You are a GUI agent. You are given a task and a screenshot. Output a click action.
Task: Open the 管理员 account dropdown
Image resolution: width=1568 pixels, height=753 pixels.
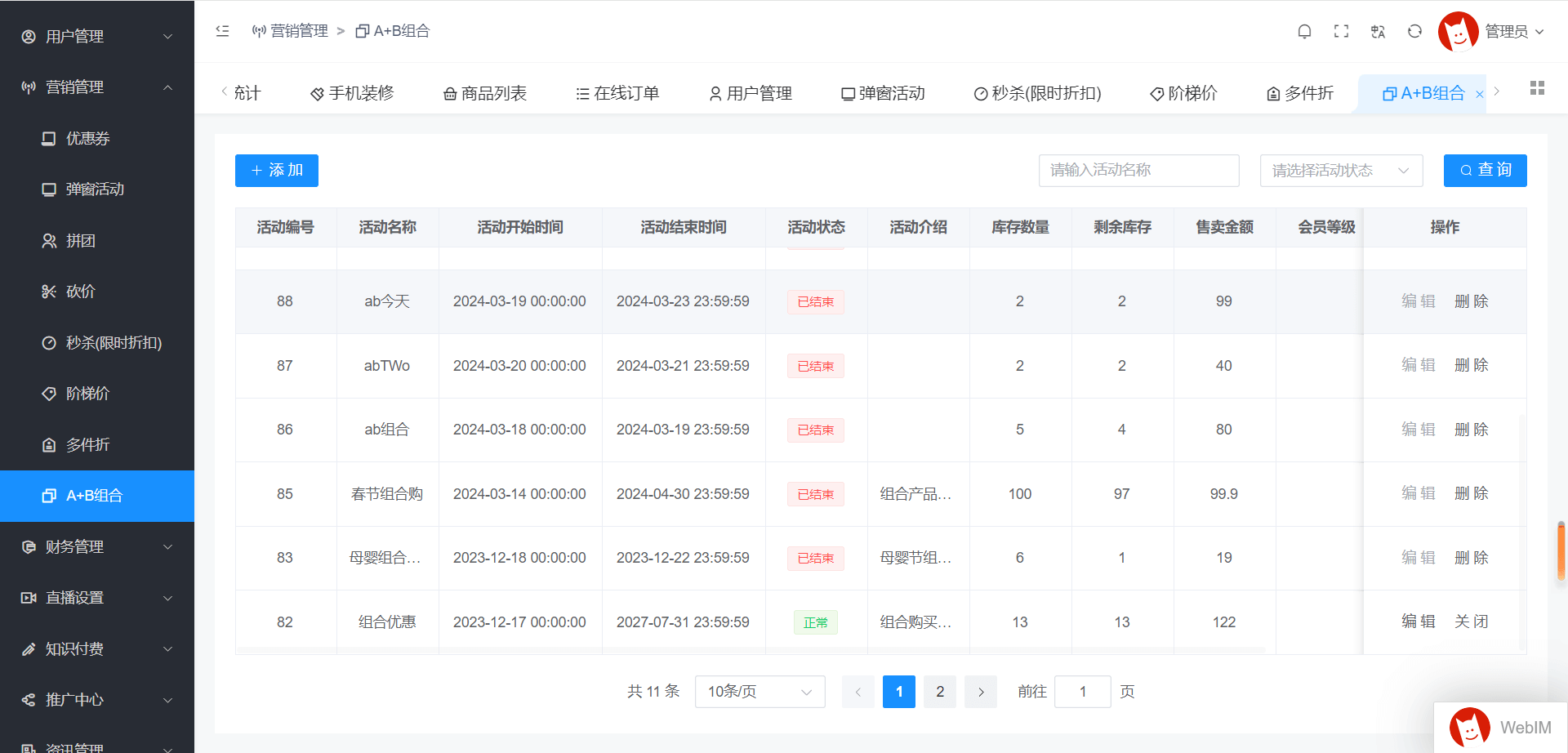pos(1514,31)
